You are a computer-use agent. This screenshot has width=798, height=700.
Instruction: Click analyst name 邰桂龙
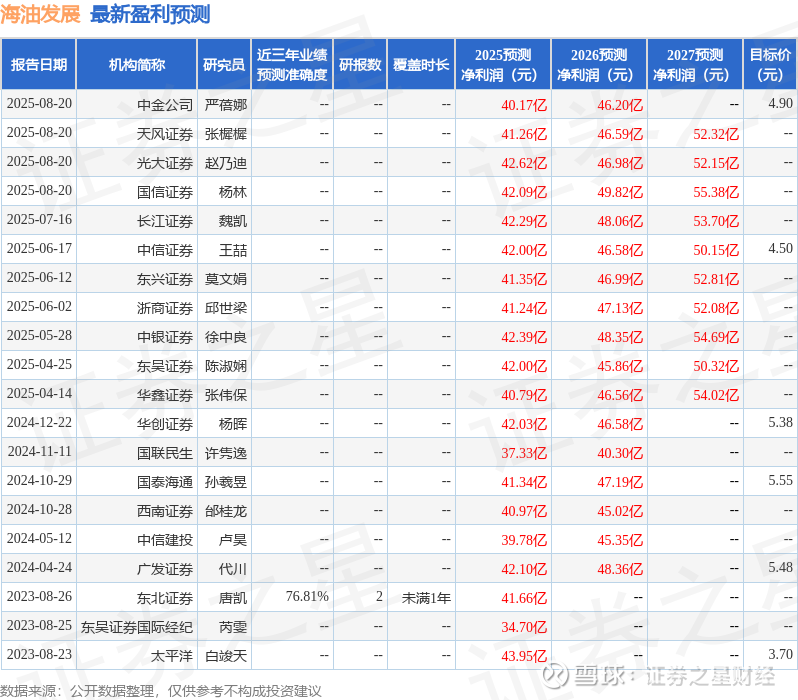pyautogui.click(x=225, y=511)
